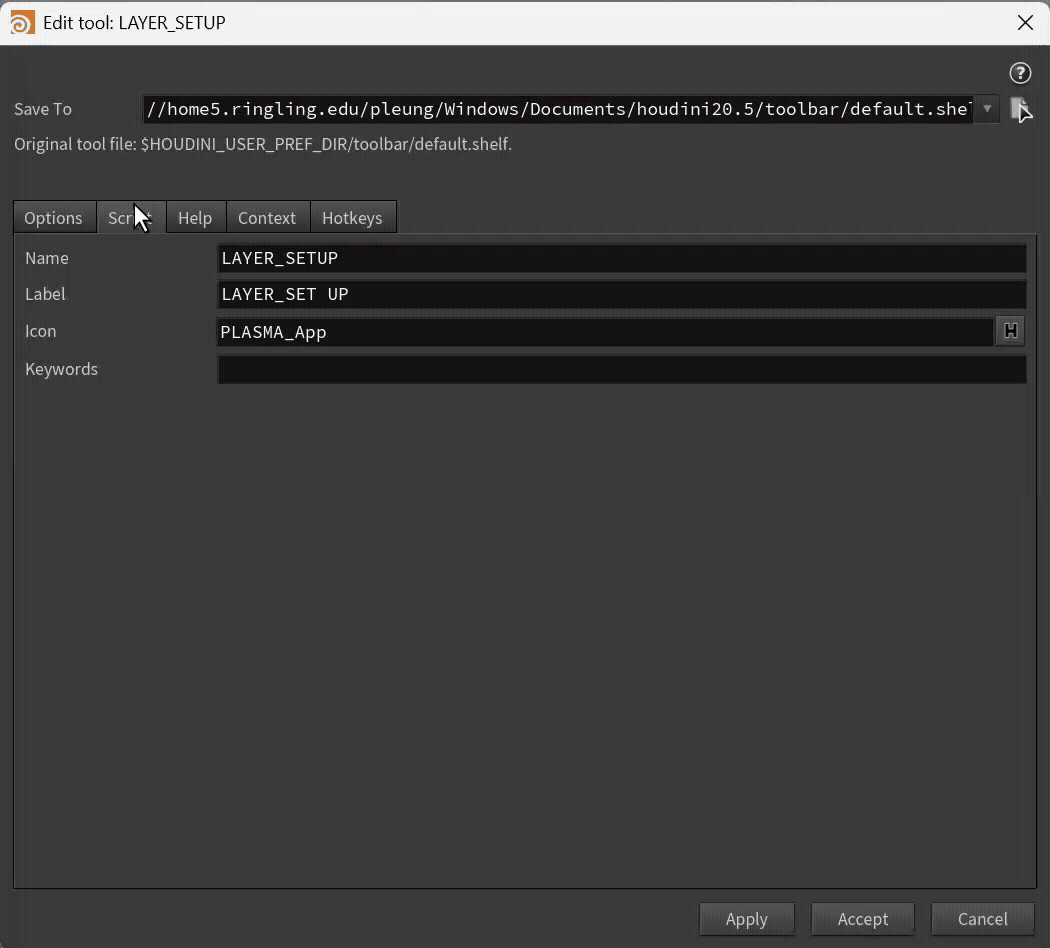
Task: Click the Label field LAYER_SET UP
Action: 621,295
